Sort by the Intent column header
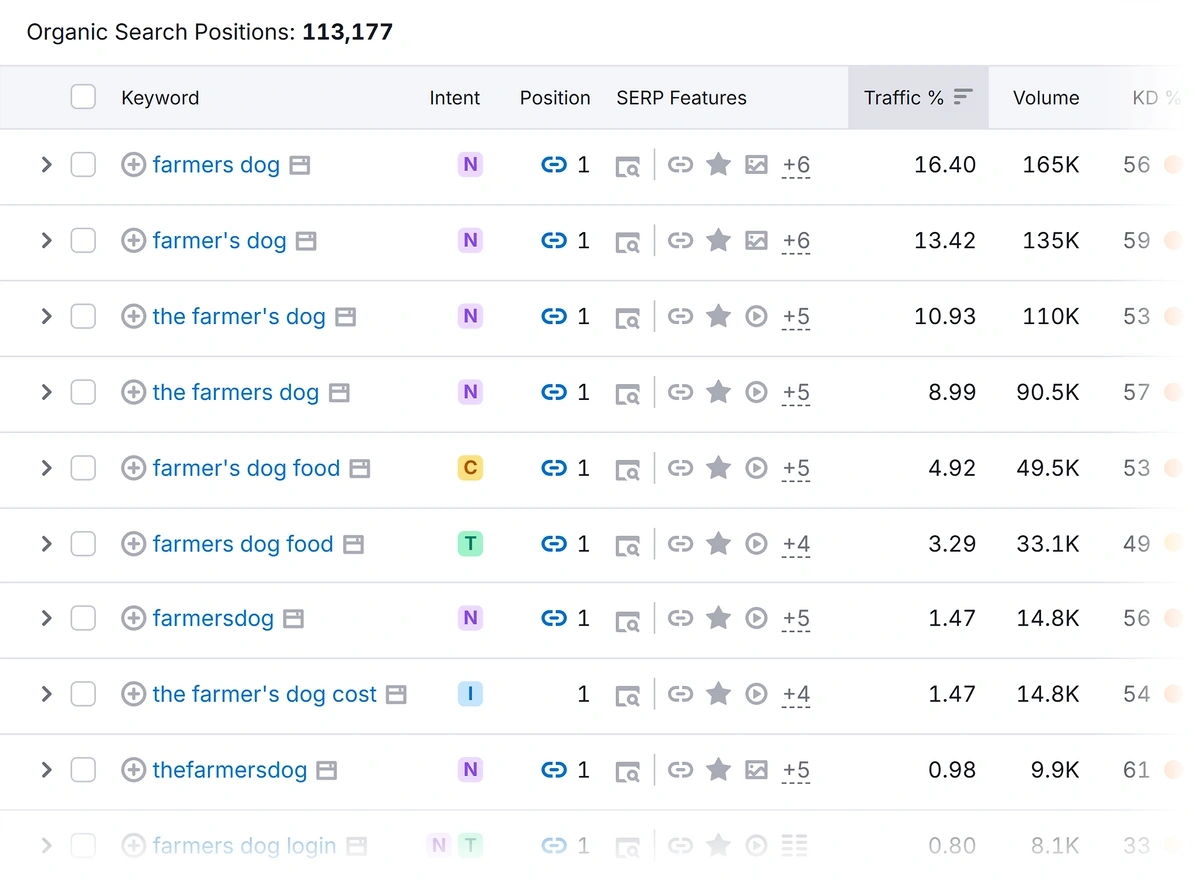 (455, 98)
